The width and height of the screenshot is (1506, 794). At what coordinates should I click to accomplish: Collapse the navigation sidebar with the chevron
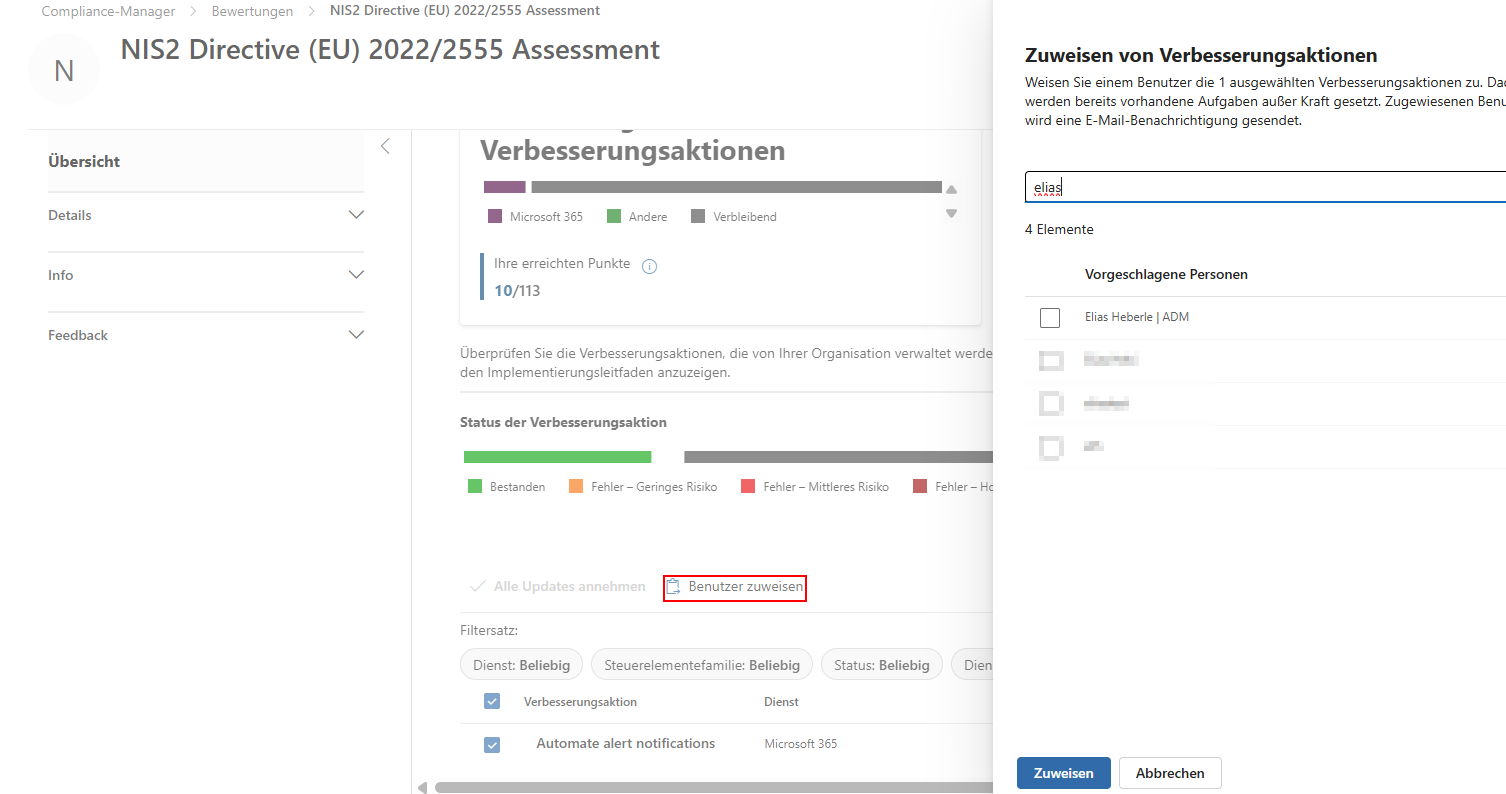(385, 146)
